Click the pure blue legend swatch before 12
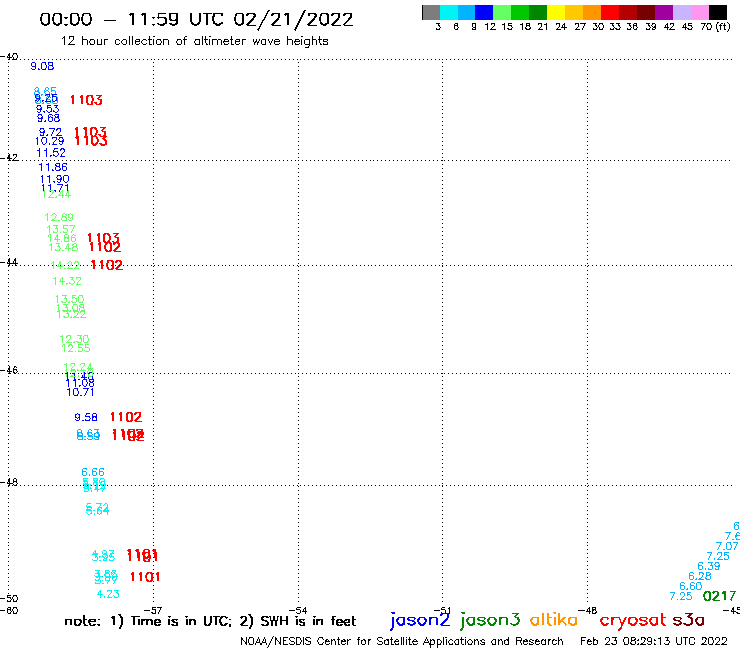This screenshot has height=650, width=740. coord(484,12)
